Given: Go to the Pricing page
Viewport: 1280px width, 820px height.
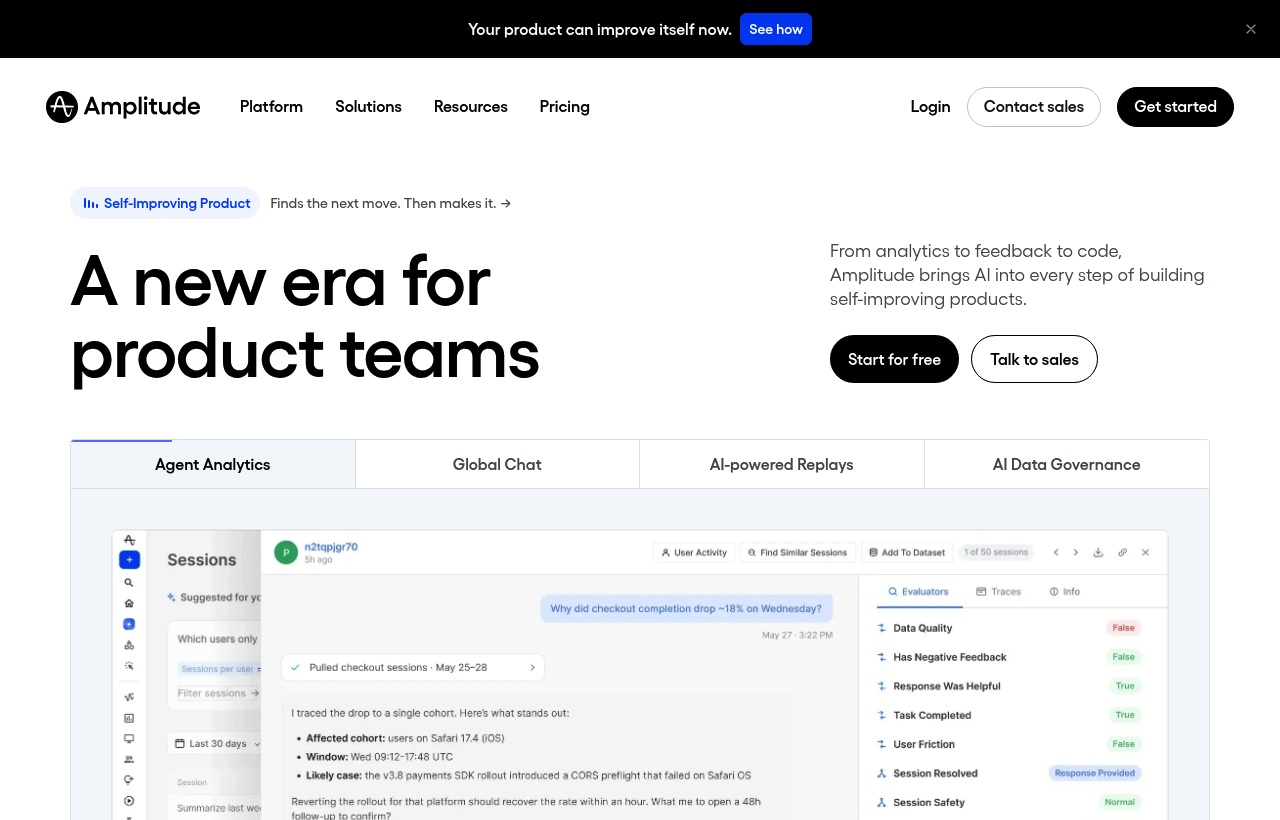Looking at the screenshot, I should (x=565, y=107).
